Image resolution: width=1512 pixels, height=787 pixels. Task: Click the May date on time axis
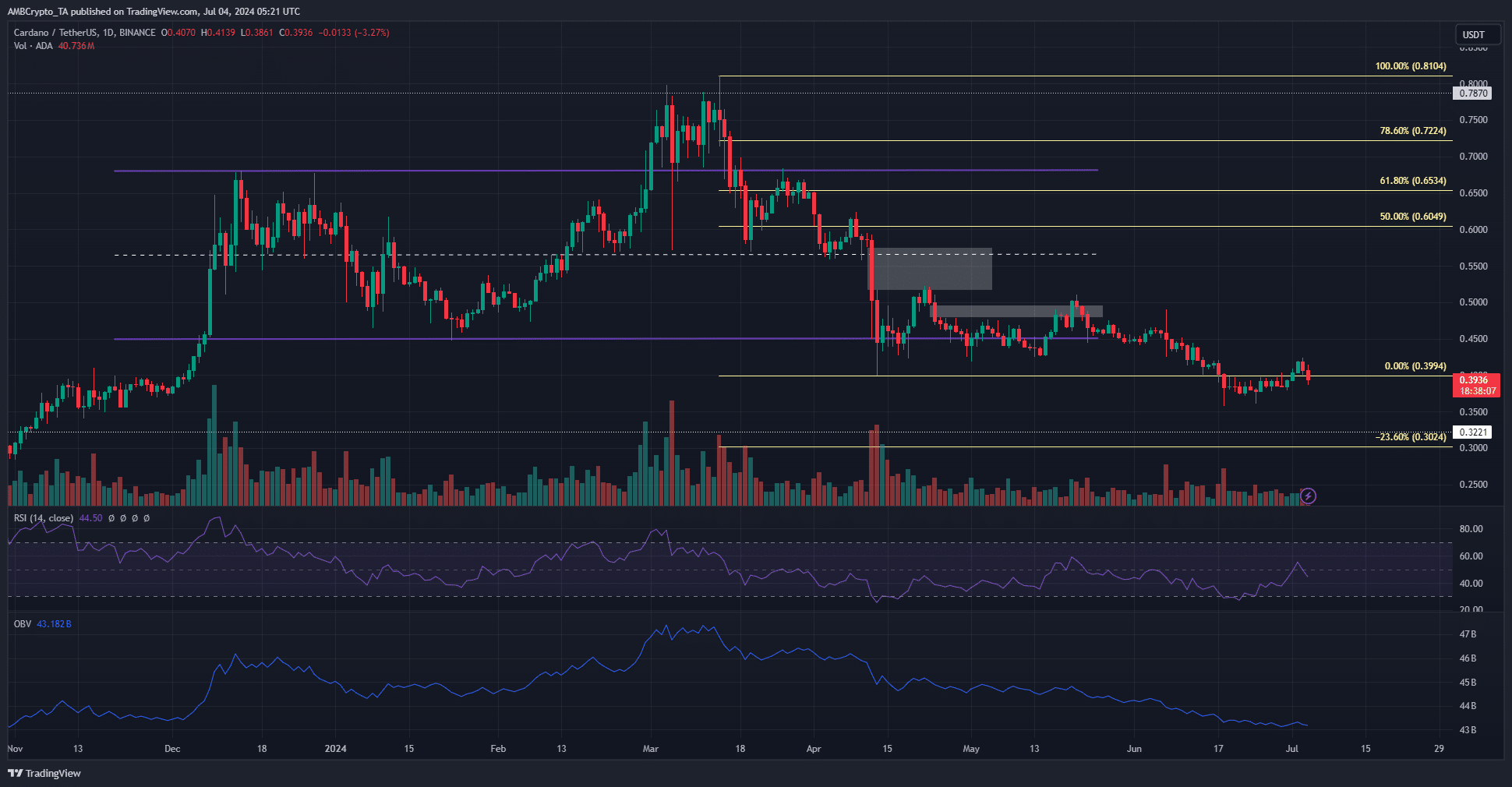[971, 749]
